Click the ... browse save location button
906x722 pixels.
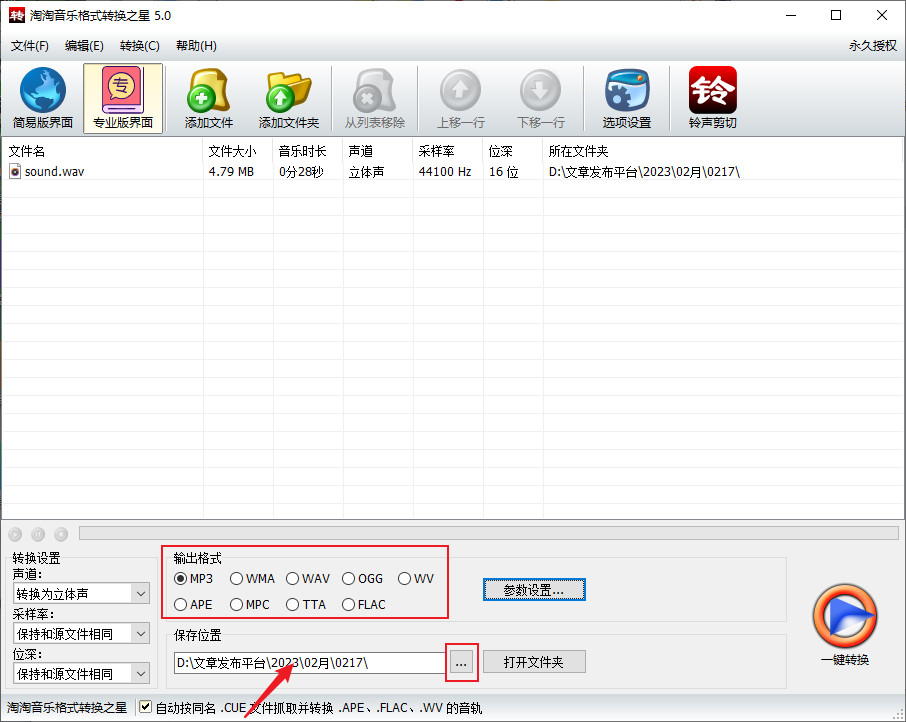[461, 662]
